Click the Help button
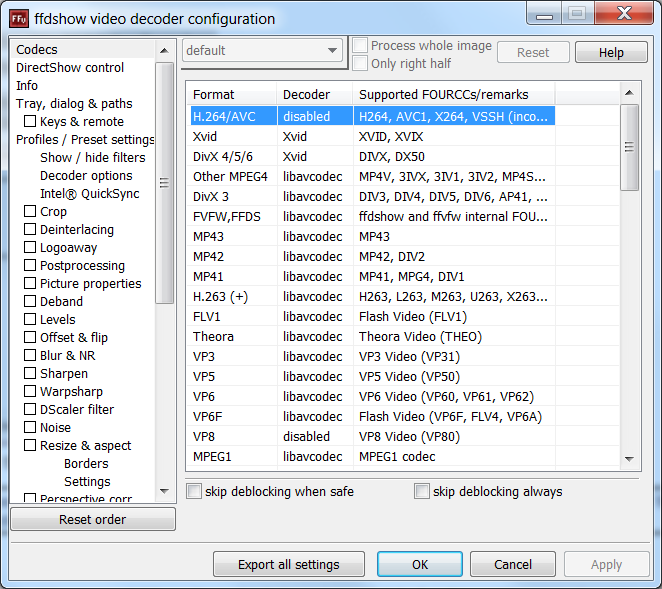The height and width of the screenshot is (589, 662). pos(611,53)
